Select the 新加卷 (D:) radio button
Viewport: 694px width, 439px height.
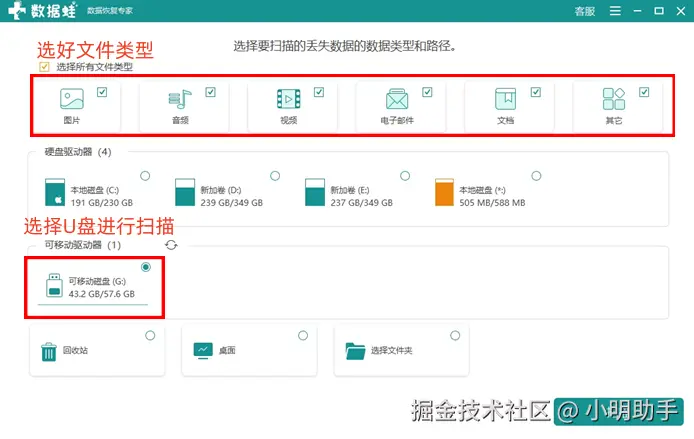(x=275, y=176)
